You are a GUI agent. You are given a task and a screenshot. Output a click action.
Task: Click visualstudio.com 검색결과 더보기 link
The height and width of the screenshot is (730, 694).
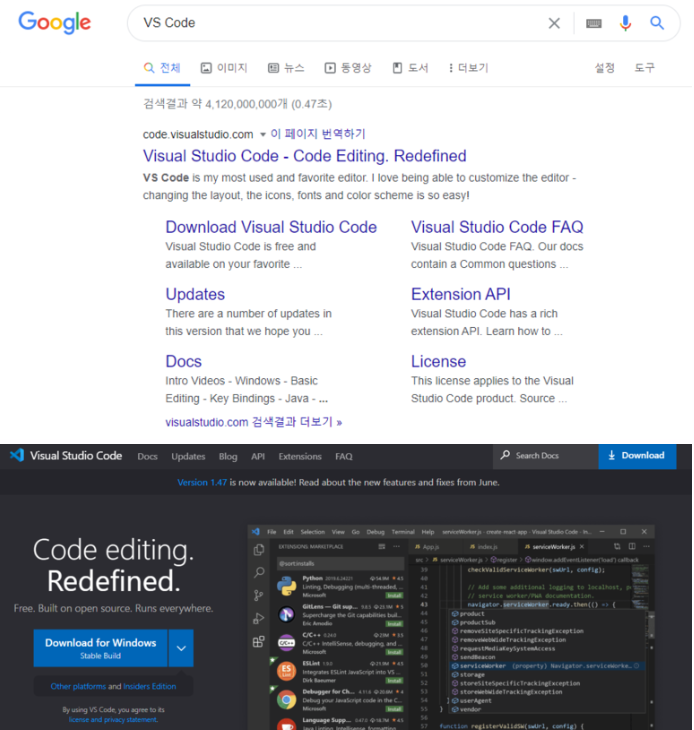point(254,422)
